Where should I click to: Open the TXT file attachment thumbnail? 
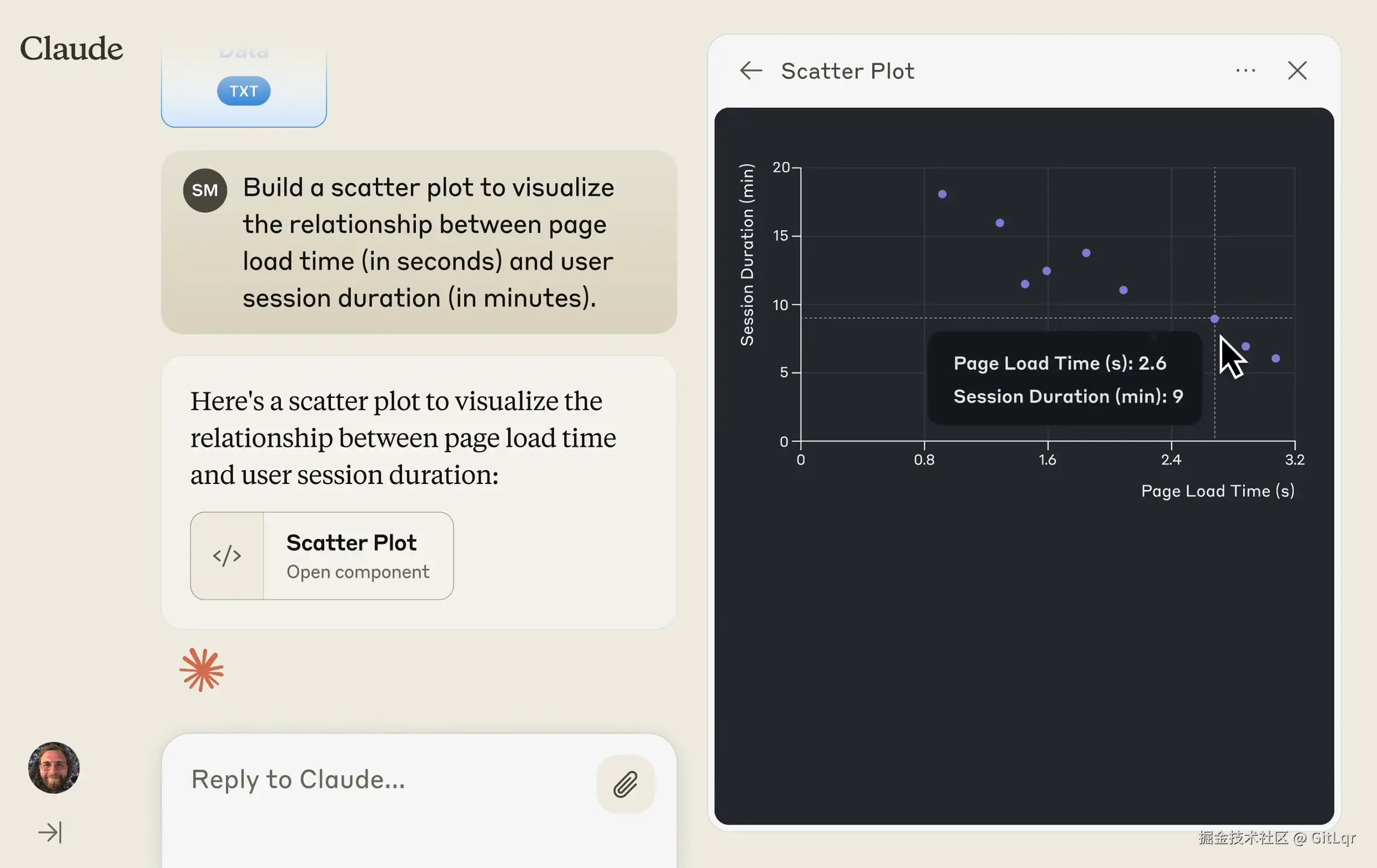click(x=244, y=87)
